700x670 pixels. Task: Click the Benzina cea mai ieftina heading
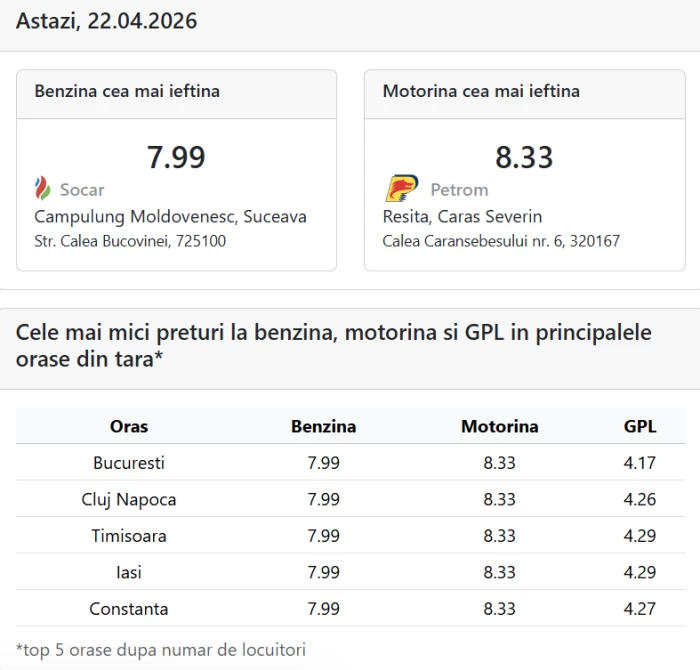pos(127,91)
